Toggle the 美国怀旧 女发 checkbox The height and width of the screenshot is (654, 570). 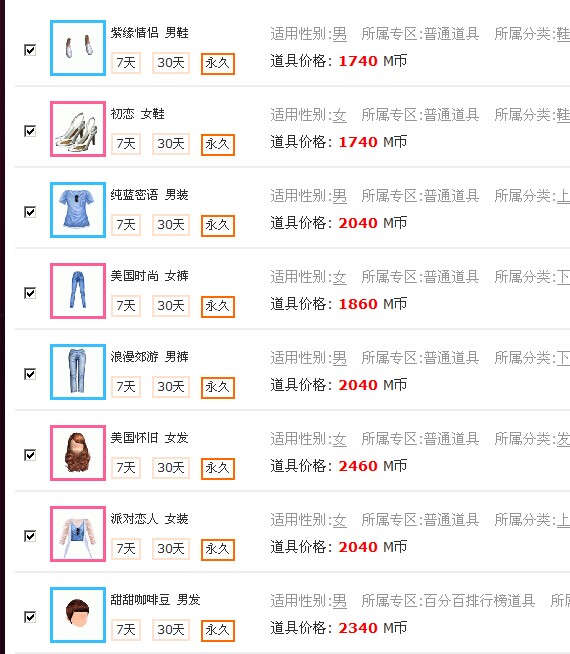(30, 455)
